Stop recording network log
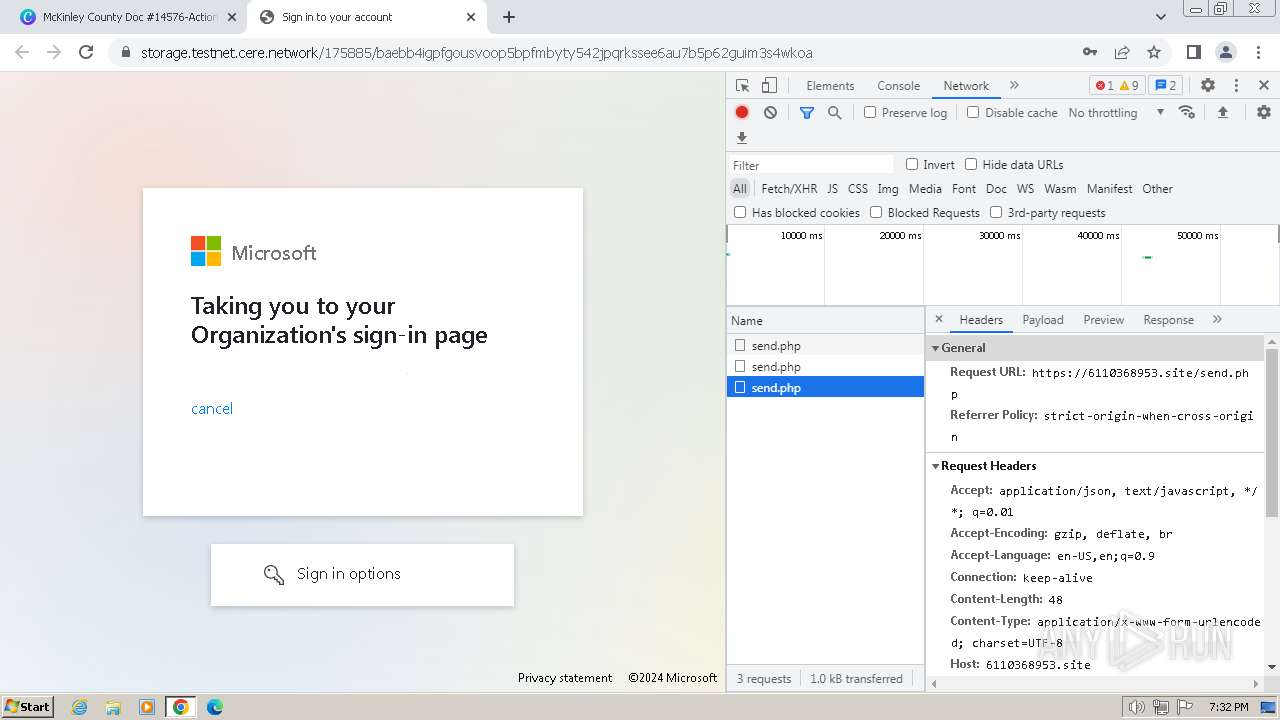 (742, 113)
